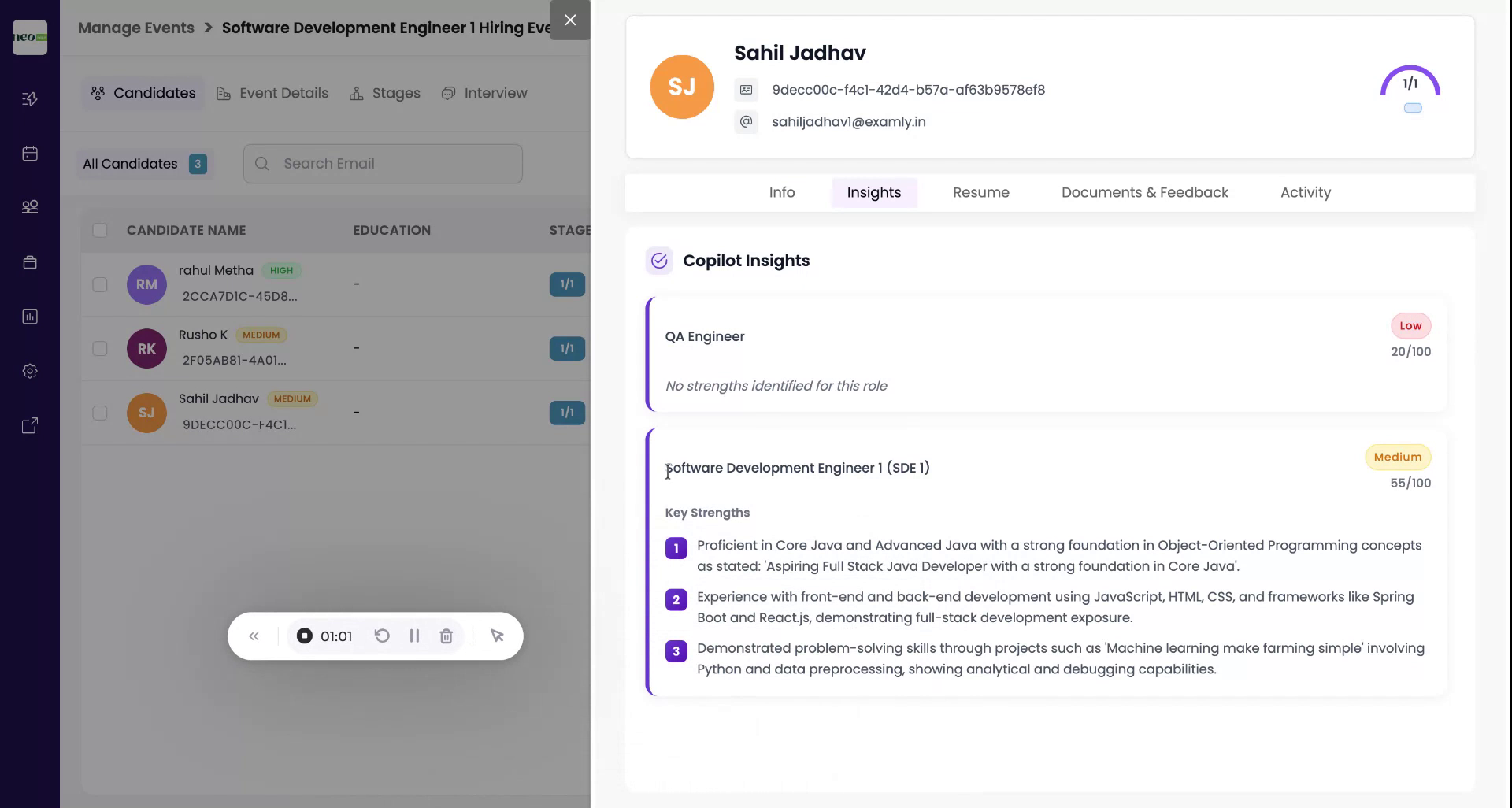The height and width of the screenshot is (808, 1512).
Task: Open the candidates section in the sidebar
Action: tap(29, 206)
